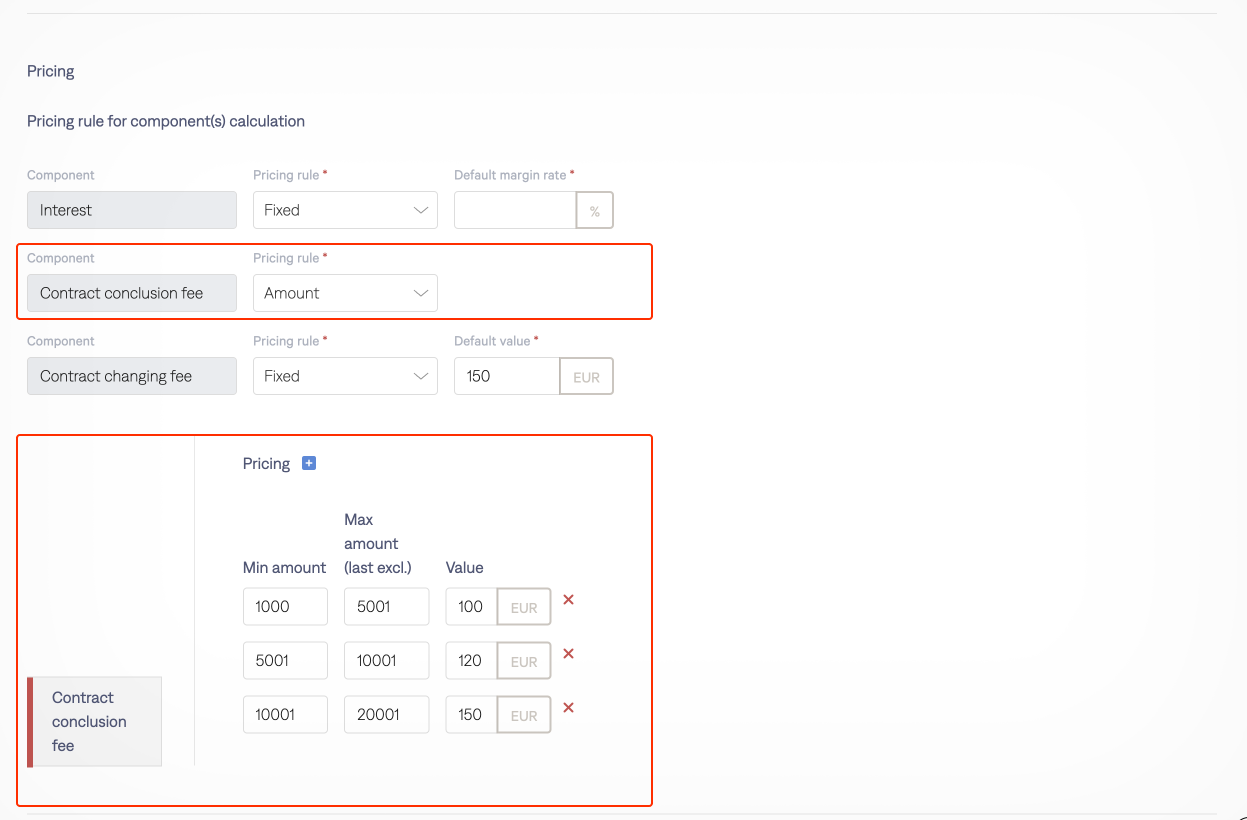Click the Max amount field containing 5001

click(x=386, y=606)
